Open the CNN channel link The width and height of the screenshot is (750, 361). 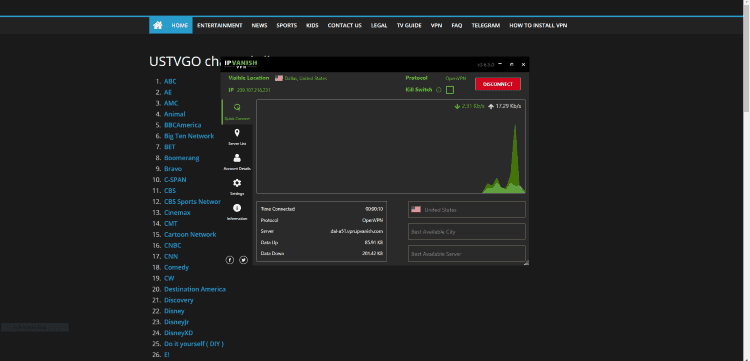tap(171, 257)
